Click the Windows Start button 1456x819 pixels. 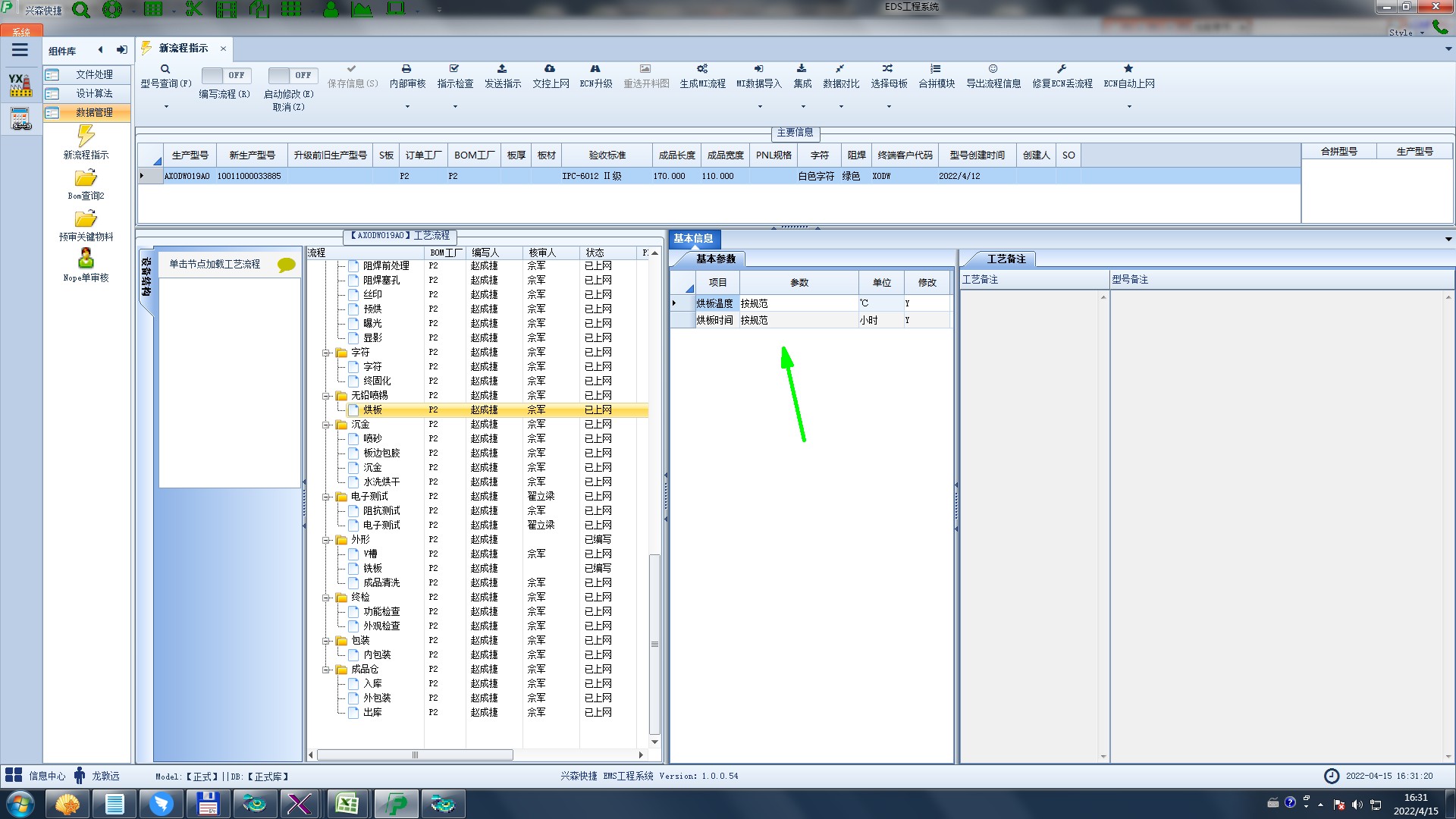[20, 804]
